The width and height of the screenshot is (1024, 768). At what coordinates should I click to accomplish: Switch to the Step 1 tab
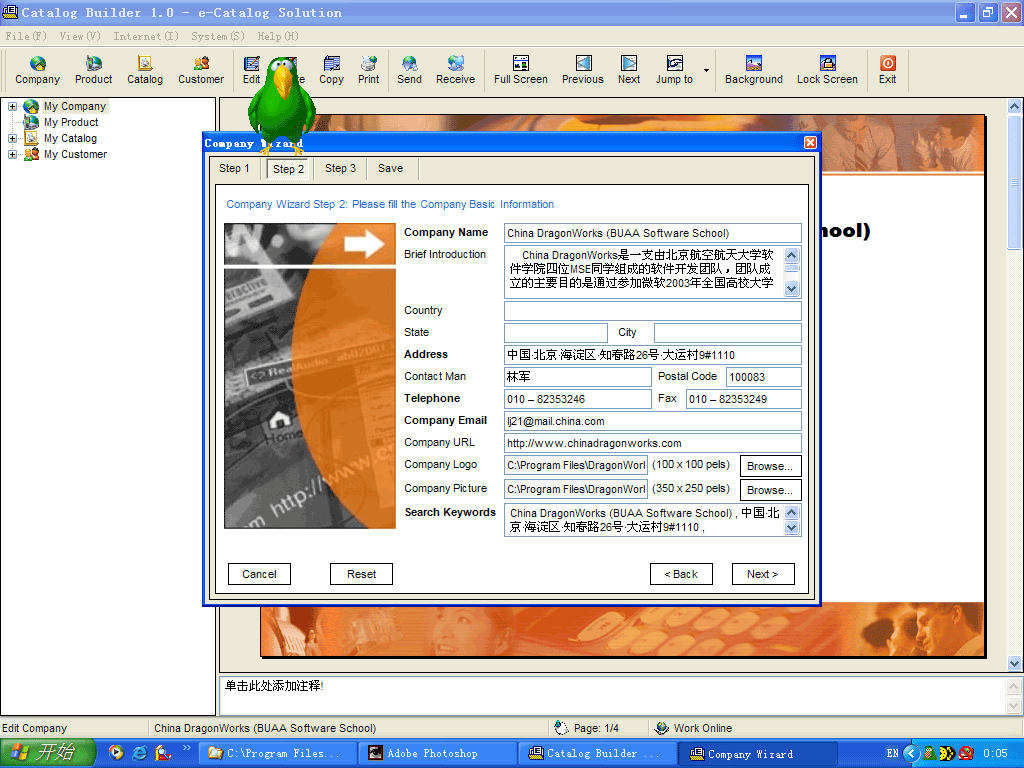[234, 168]
